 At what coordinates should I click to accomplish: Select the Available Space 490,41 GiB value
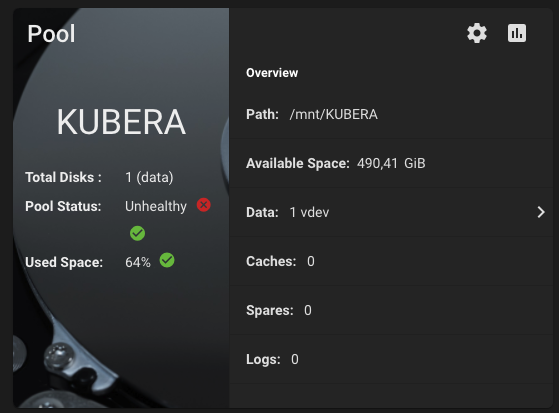391,163
